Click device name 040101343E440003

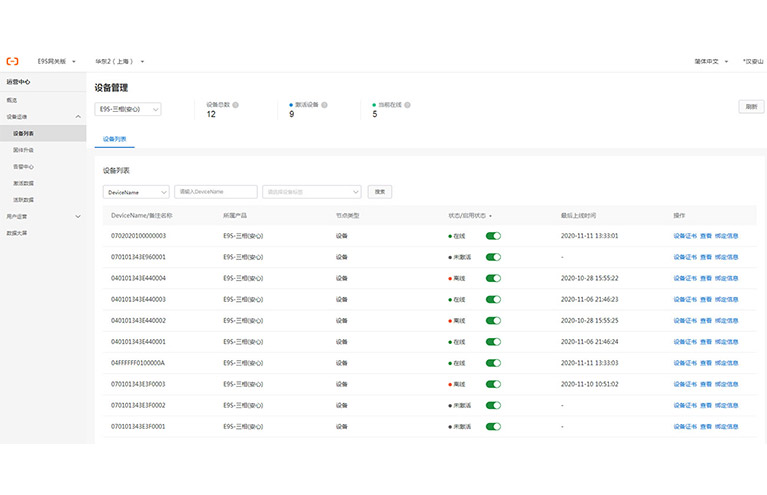tap(138, 299)
